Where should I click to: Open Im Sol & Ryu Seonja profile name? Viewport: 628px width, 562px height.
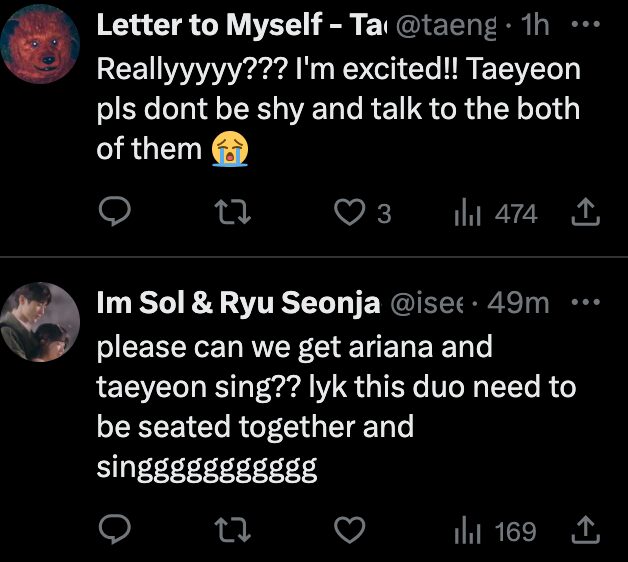235,304
